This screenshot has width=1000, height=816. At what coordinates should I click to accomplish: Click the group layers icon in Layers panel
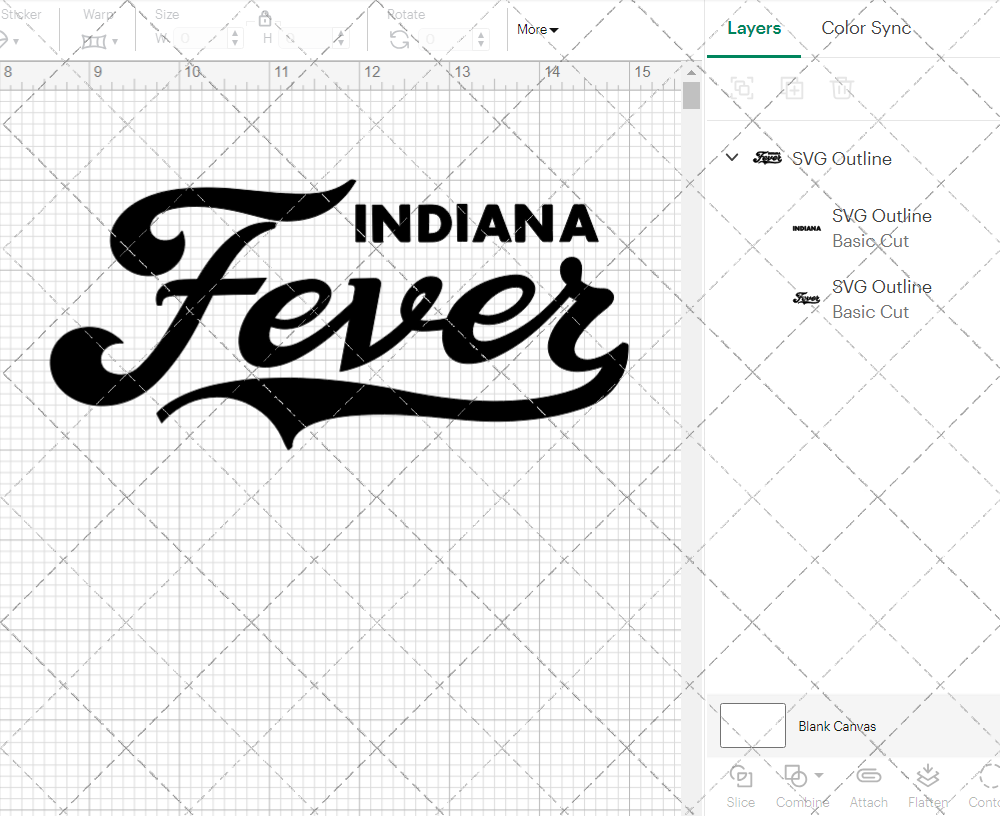[742, 88]
